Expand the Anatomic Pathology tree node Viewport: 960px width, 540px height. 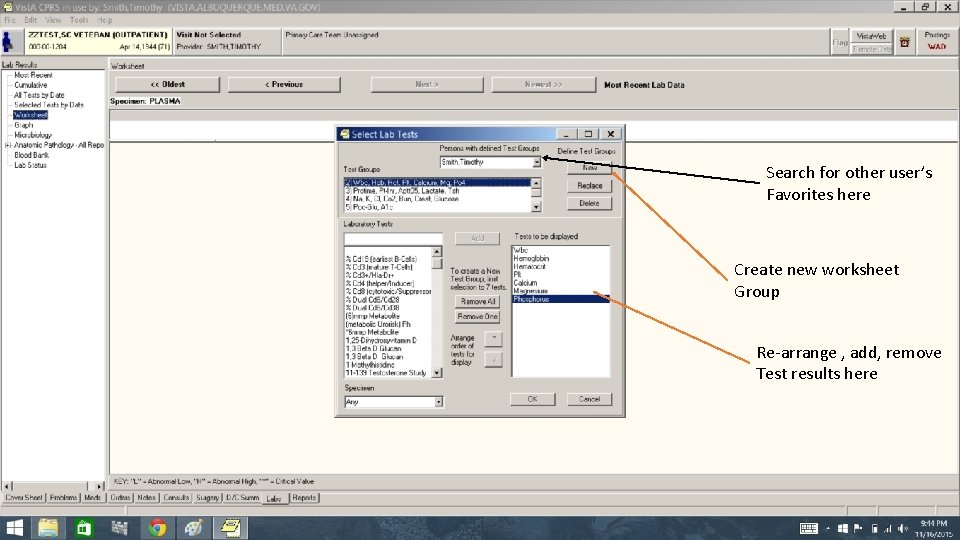(x=7, y=145)
